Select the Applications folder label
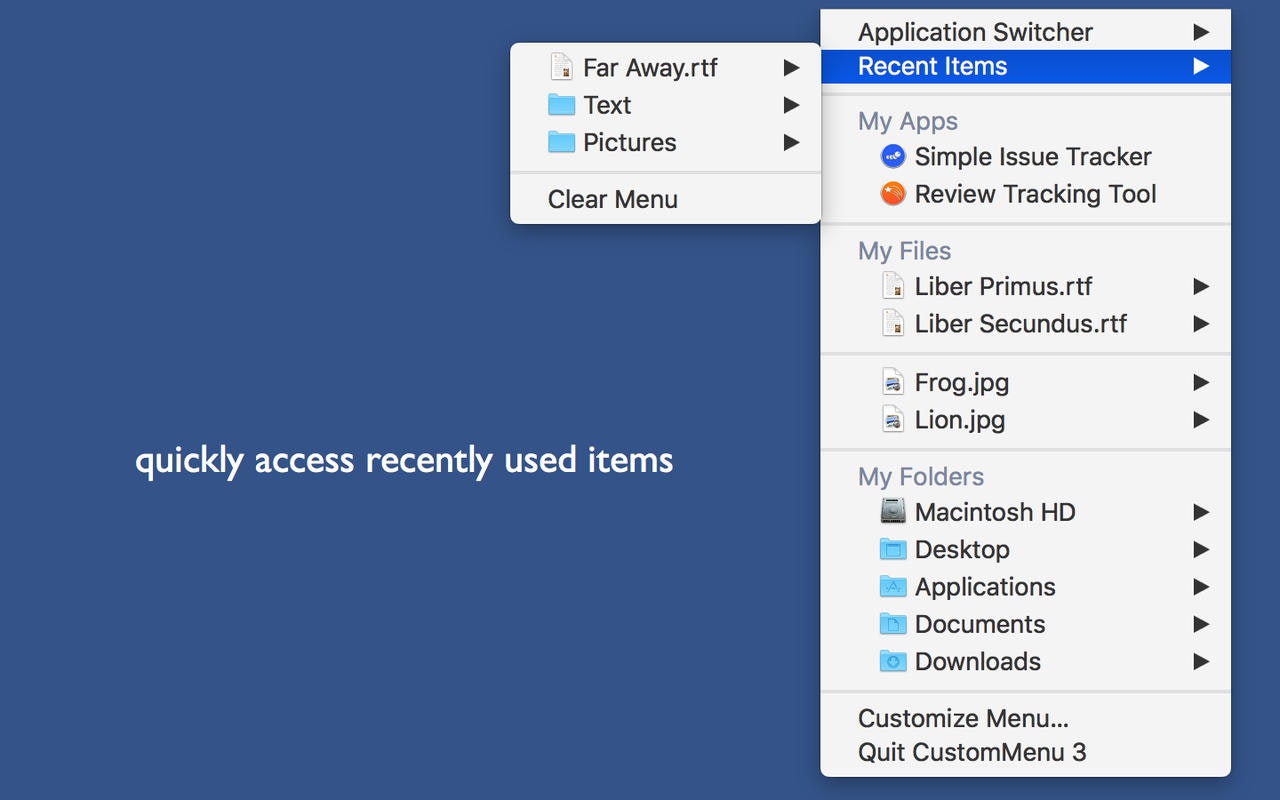 point(985,587)
